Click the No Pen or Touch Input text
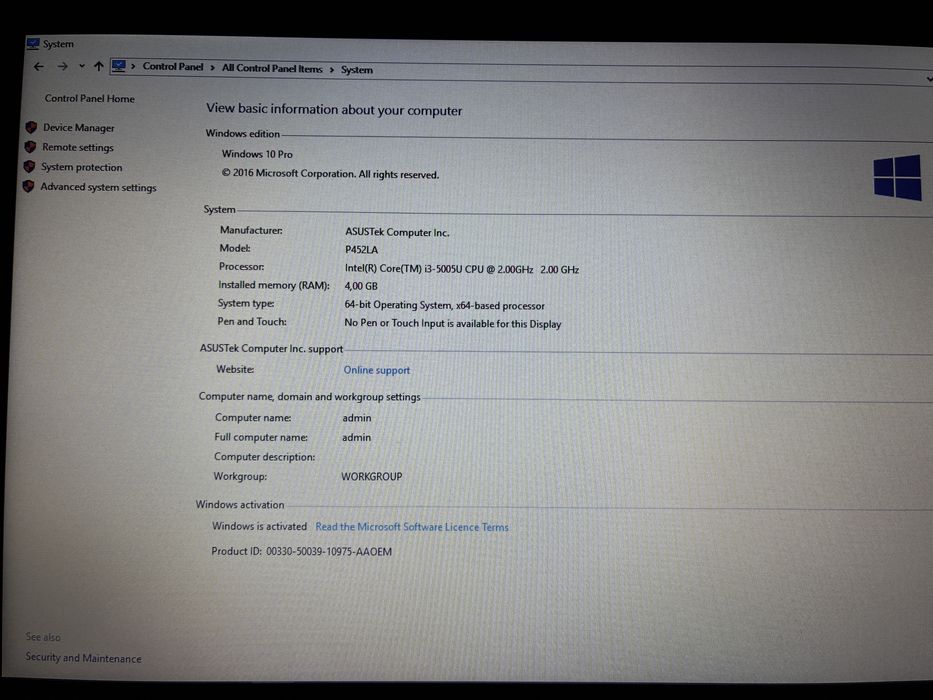 point(453,323)
